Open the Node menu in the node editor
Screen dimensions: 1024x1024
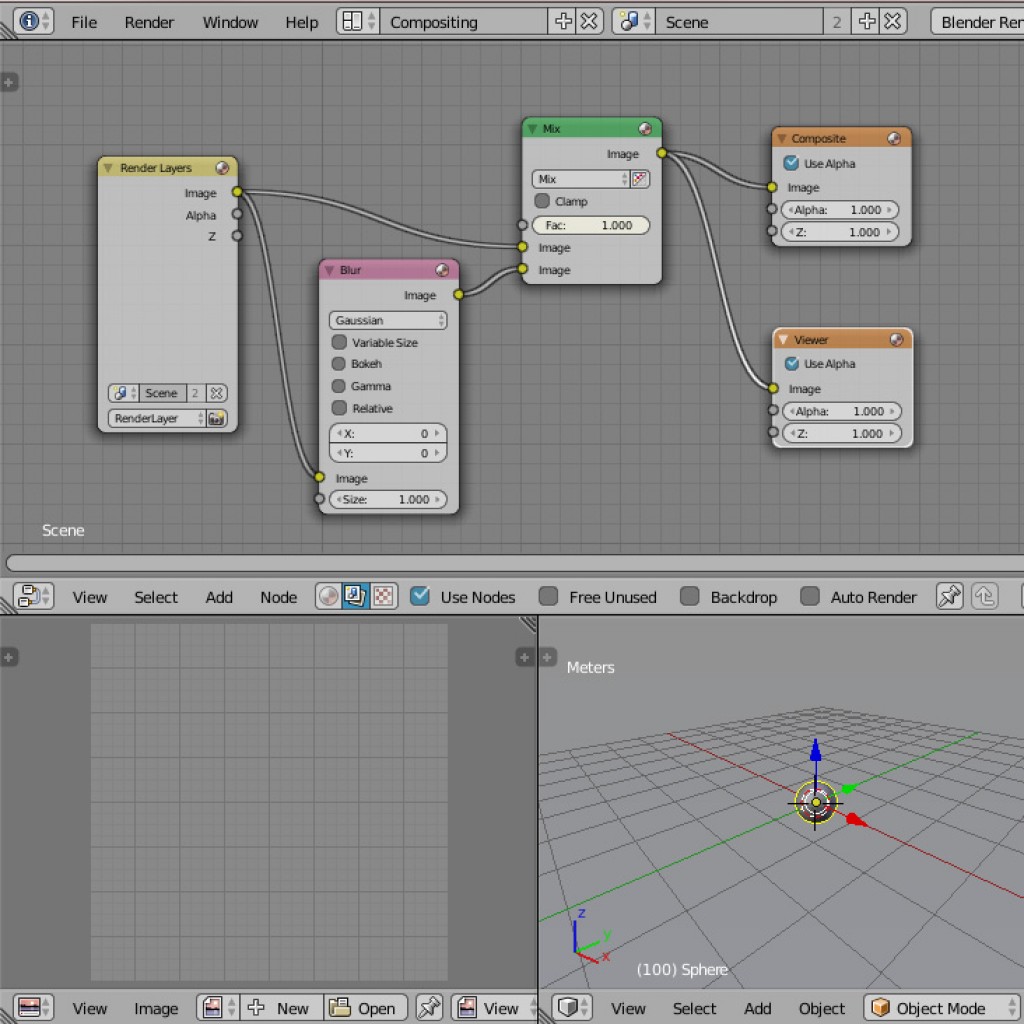277,596
